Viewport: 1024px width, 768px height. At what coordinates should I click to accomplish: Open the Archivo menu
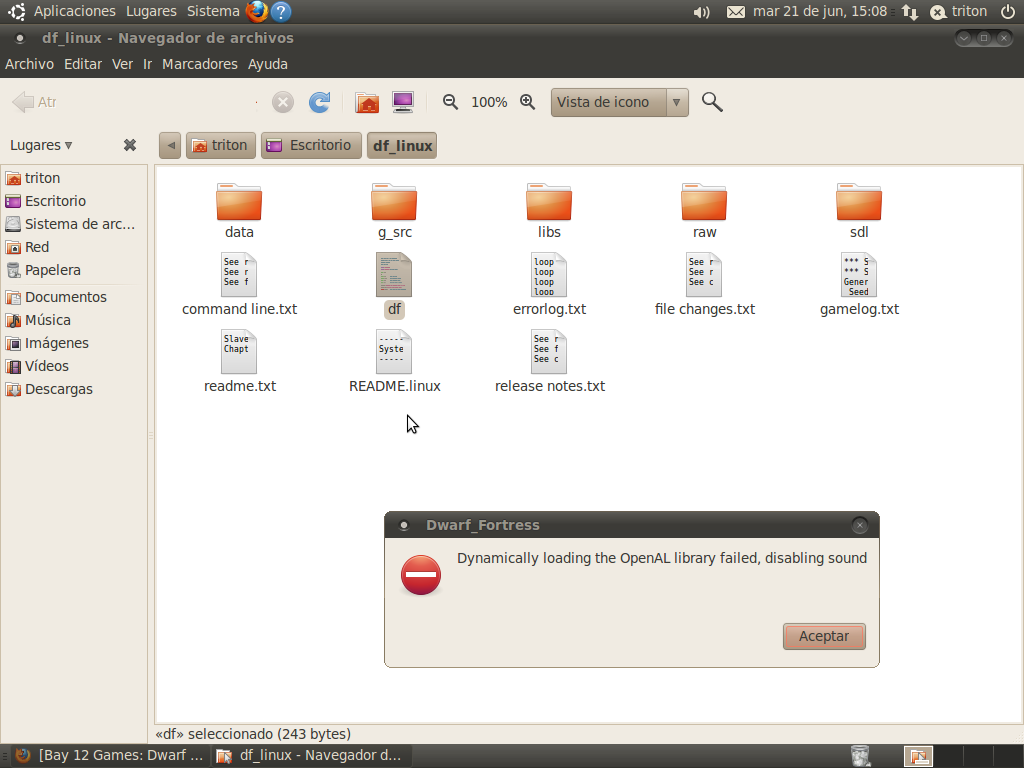(x=29, y=64)
